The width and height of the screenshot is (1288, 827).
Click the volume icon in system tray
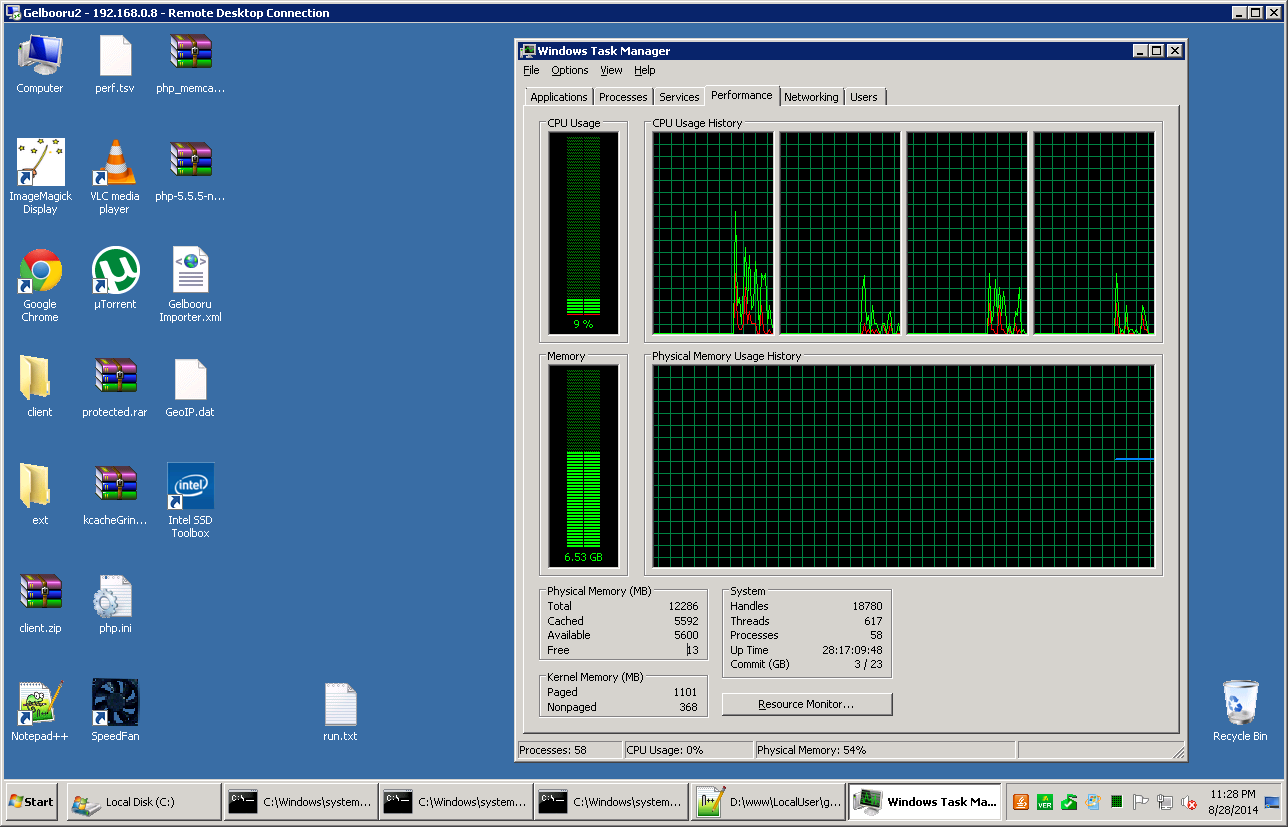[1189, 802]
